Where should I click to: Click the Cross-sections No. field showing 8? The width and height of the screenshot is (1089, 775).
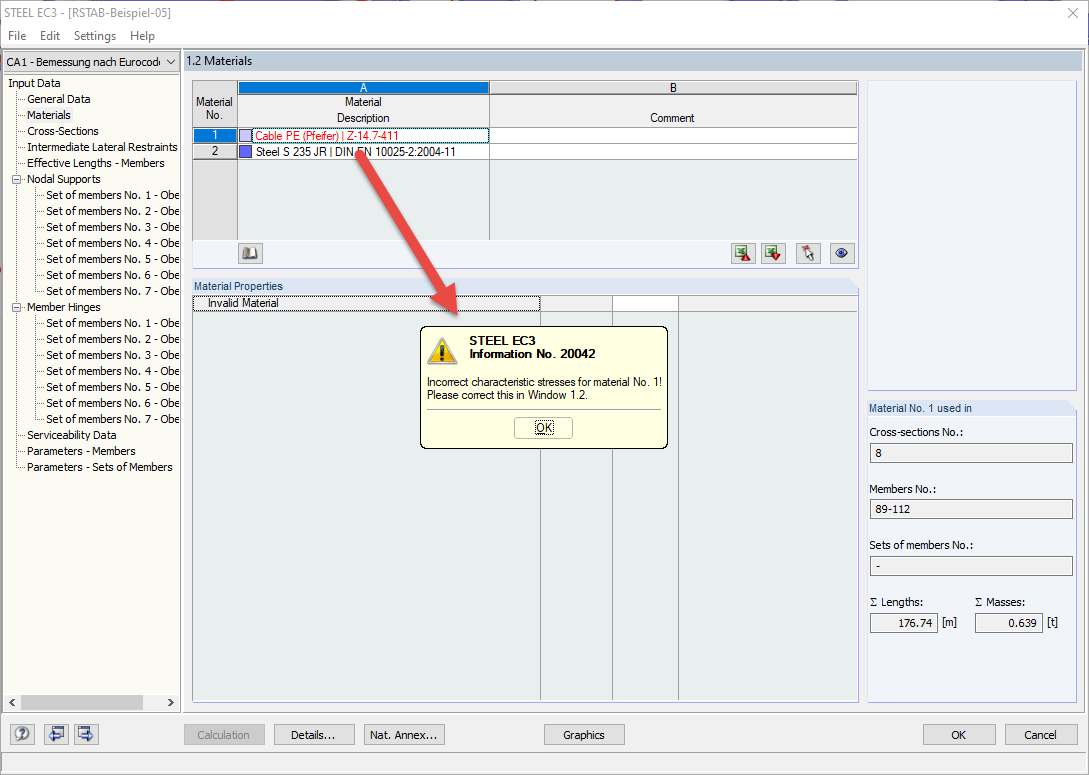pyautogui.click(x=971, y=453)
